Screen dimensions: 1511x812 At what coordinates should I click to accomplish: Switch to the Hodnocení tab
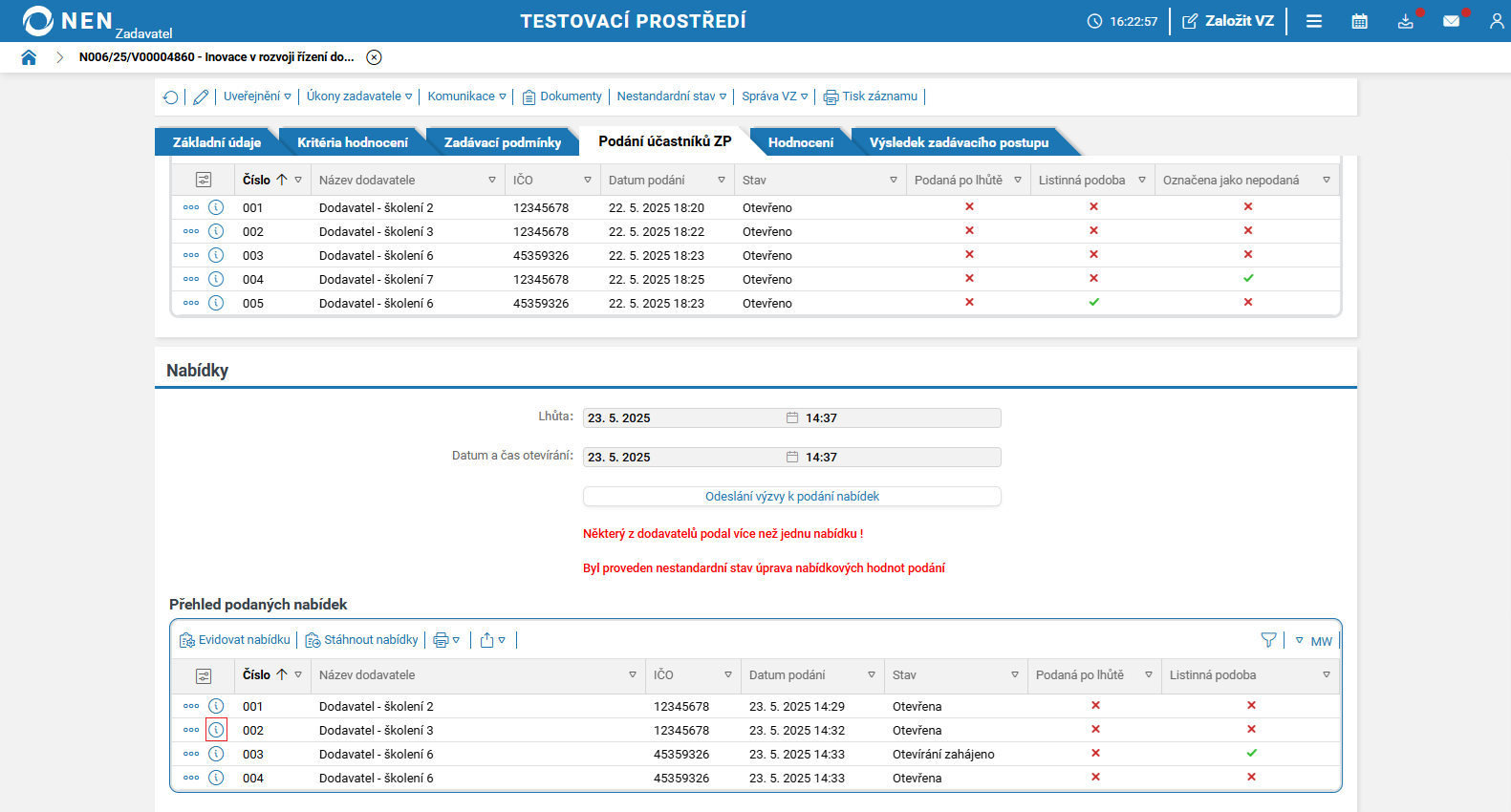tap(800, 142)
